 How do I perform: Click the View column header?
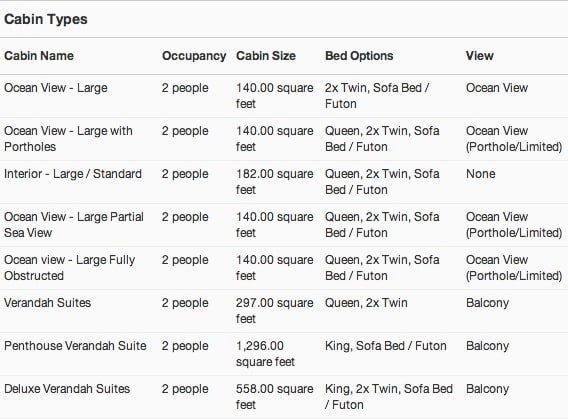[x=480, y=56]
